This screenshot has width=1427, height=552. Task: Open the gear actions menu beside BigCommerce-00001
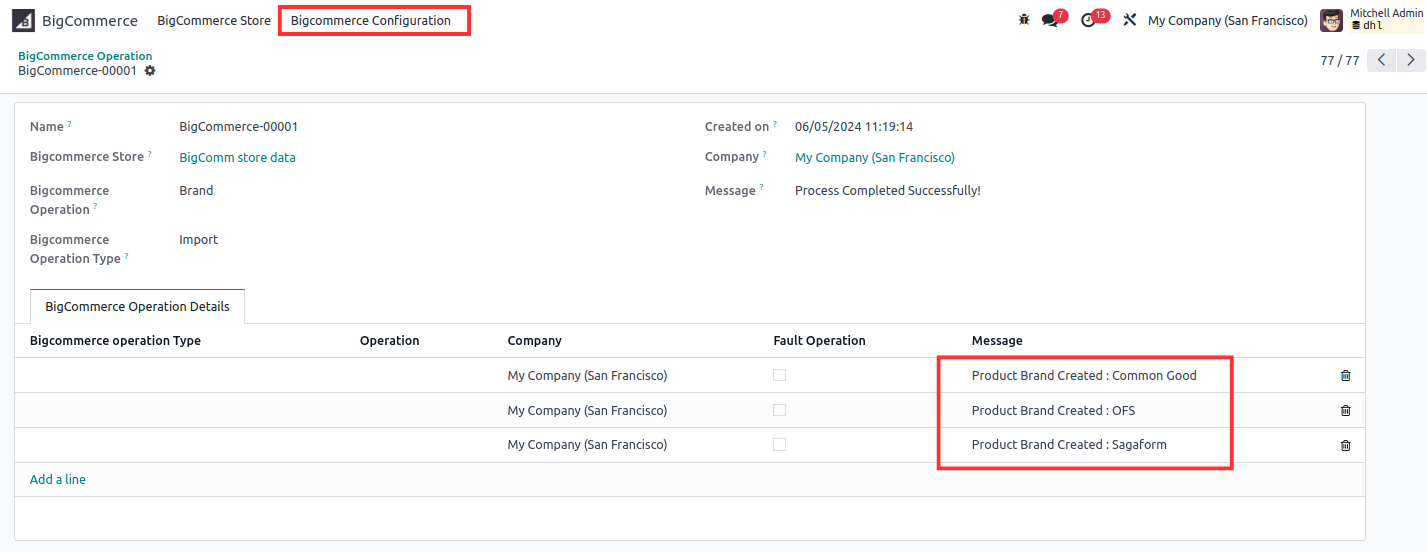click(x=150, y=71)
